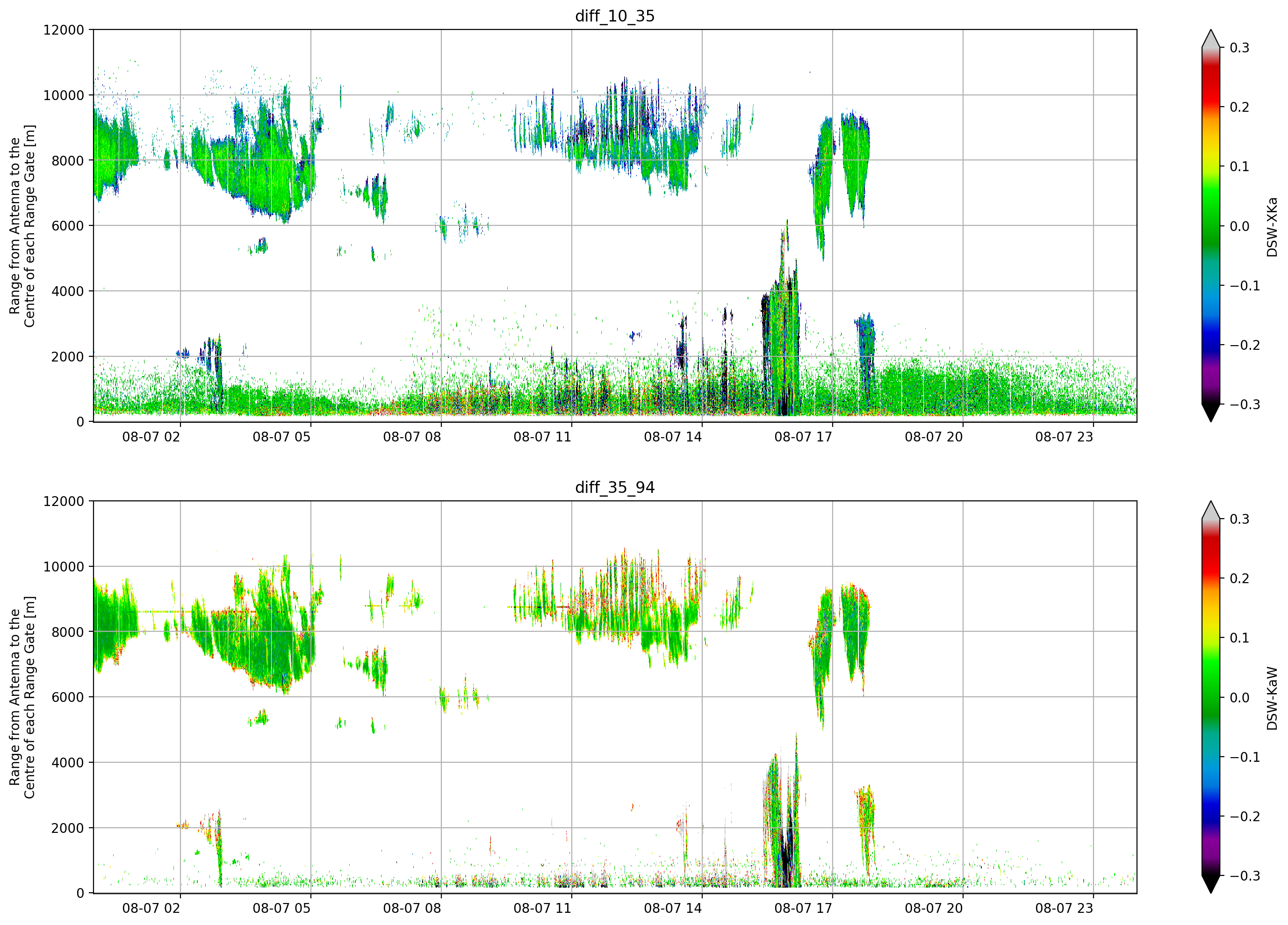
Task: Click black lower arrow of DSW-KaW colorbar
Action: pyautogui.click(x=1211, y=884)
